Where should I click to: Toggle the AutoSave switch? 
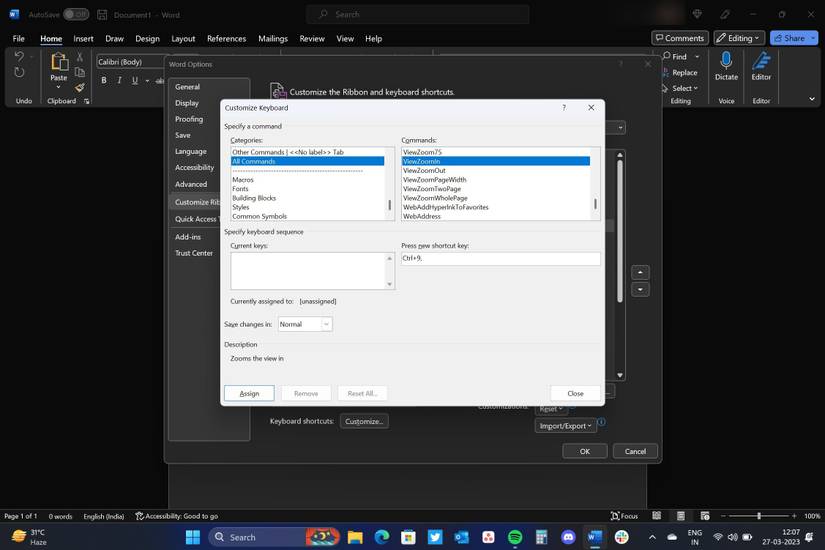click(x=76, y=15)
